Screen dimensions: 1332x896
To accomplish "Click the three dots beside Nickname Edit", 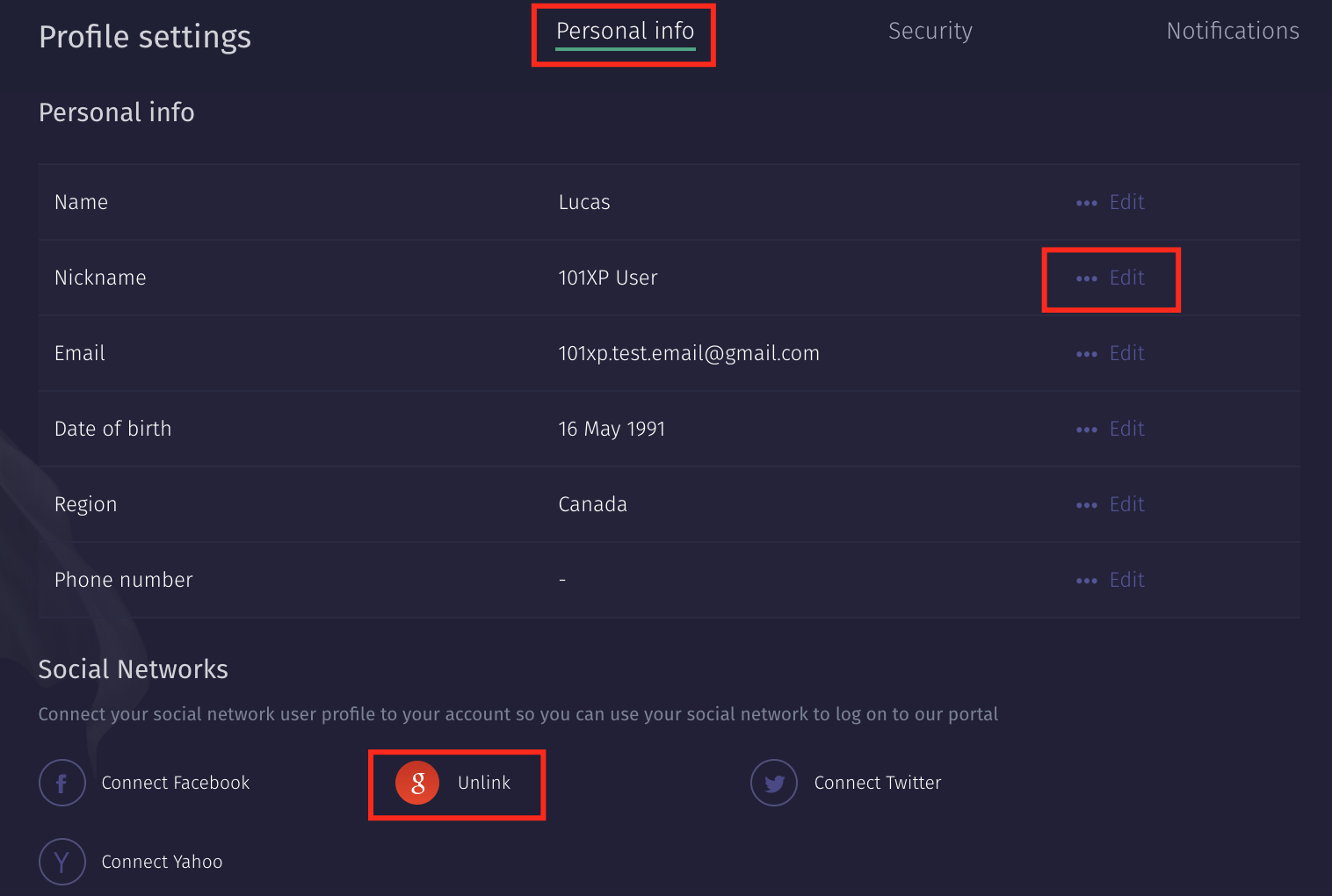I will (1087, 278).
